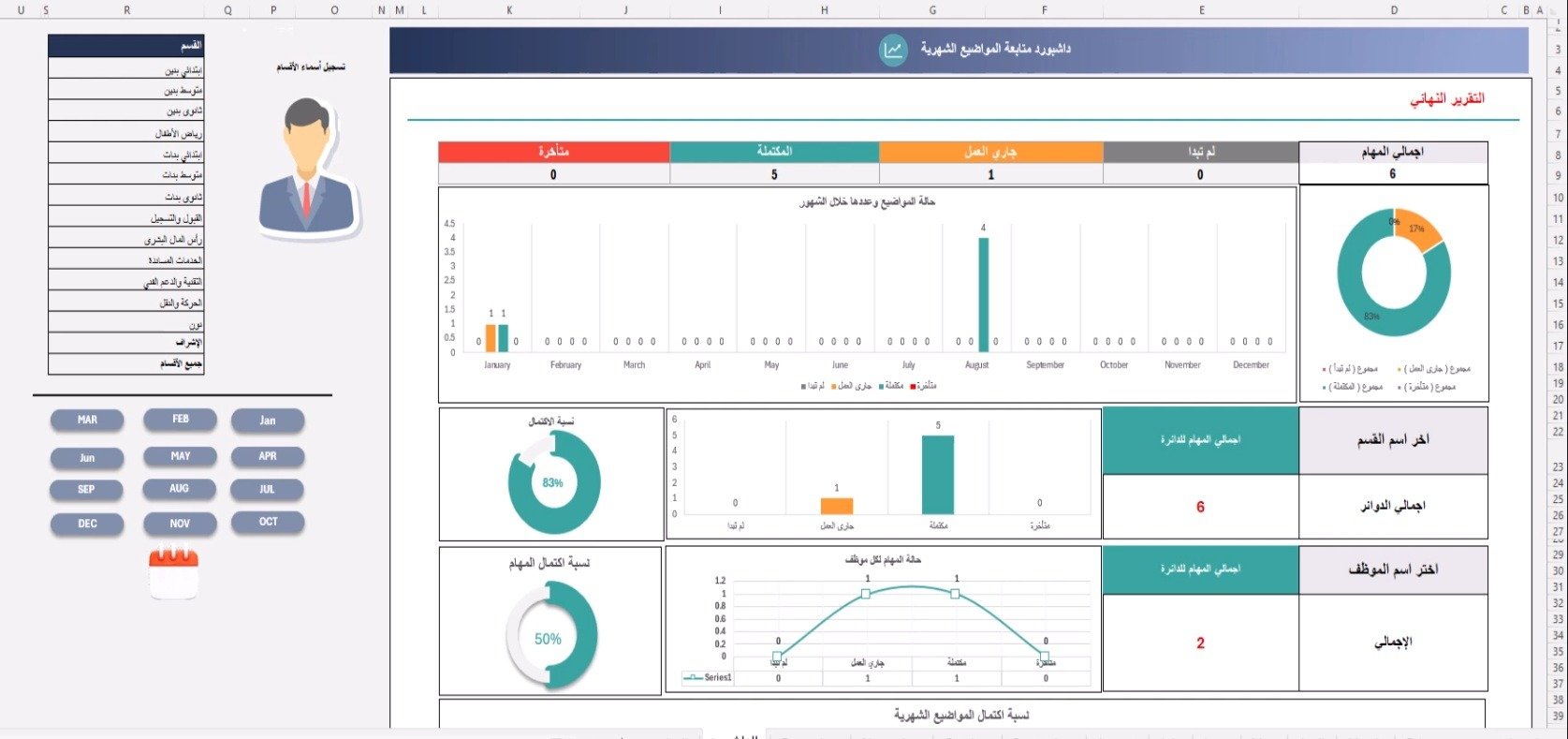Image resolution: width=1568 pixels, height=739 pixels.
Task: Click the August bar in monthly chart
Action: [983, 294]
